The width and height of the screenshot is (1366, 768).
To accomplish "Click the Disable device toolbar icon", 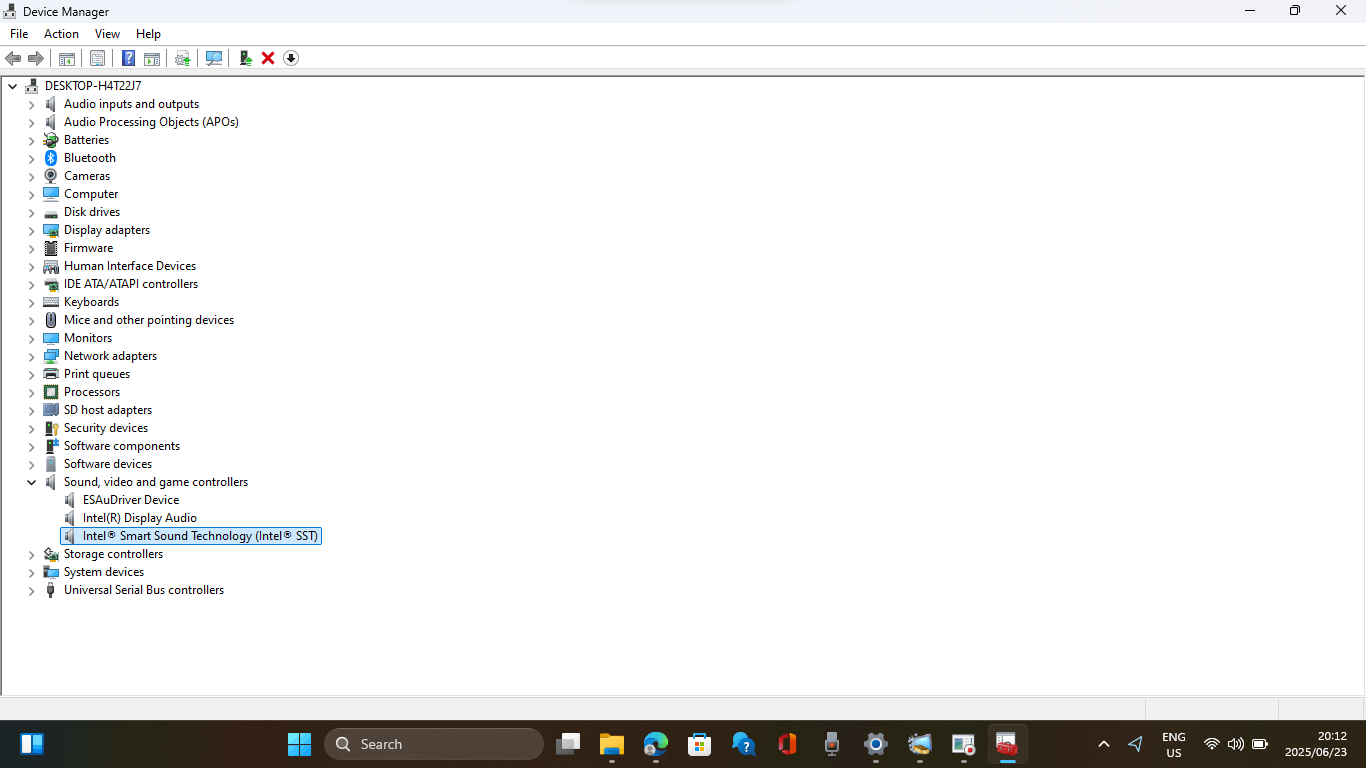I will [x=290, y=58].
